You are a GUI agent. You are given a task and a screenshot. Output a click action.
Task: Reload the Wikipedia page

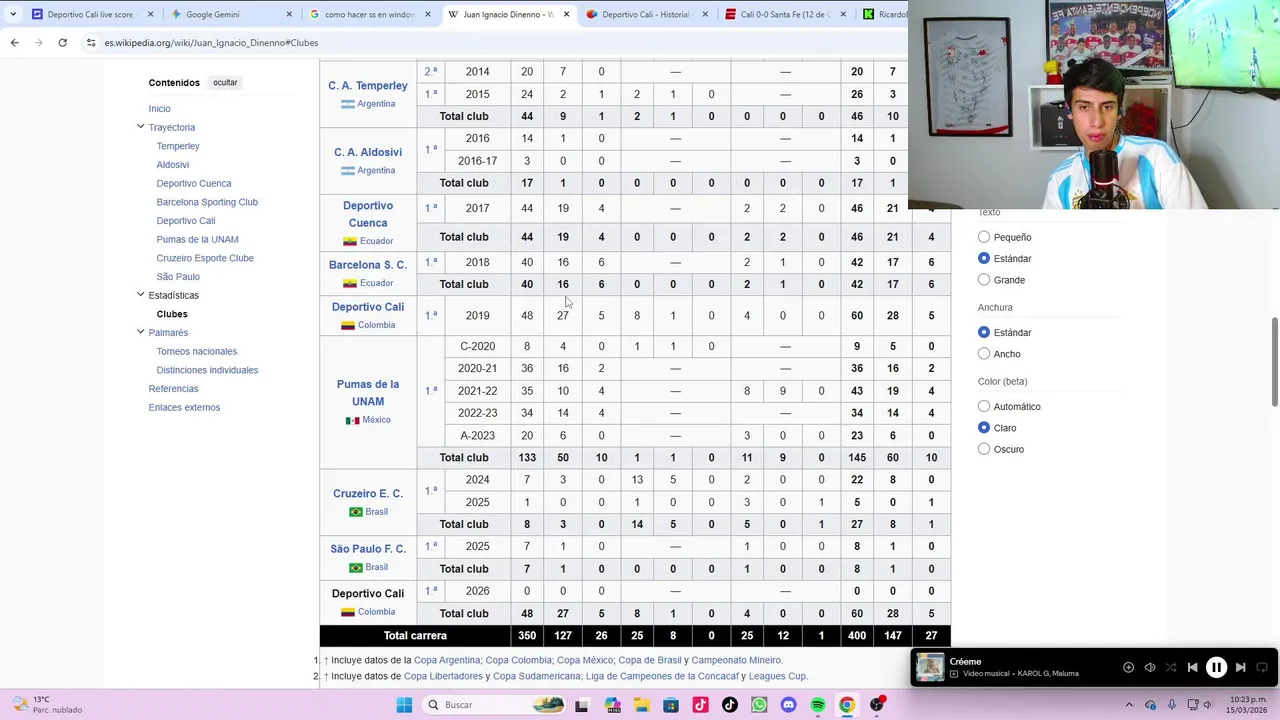point(62,42)
